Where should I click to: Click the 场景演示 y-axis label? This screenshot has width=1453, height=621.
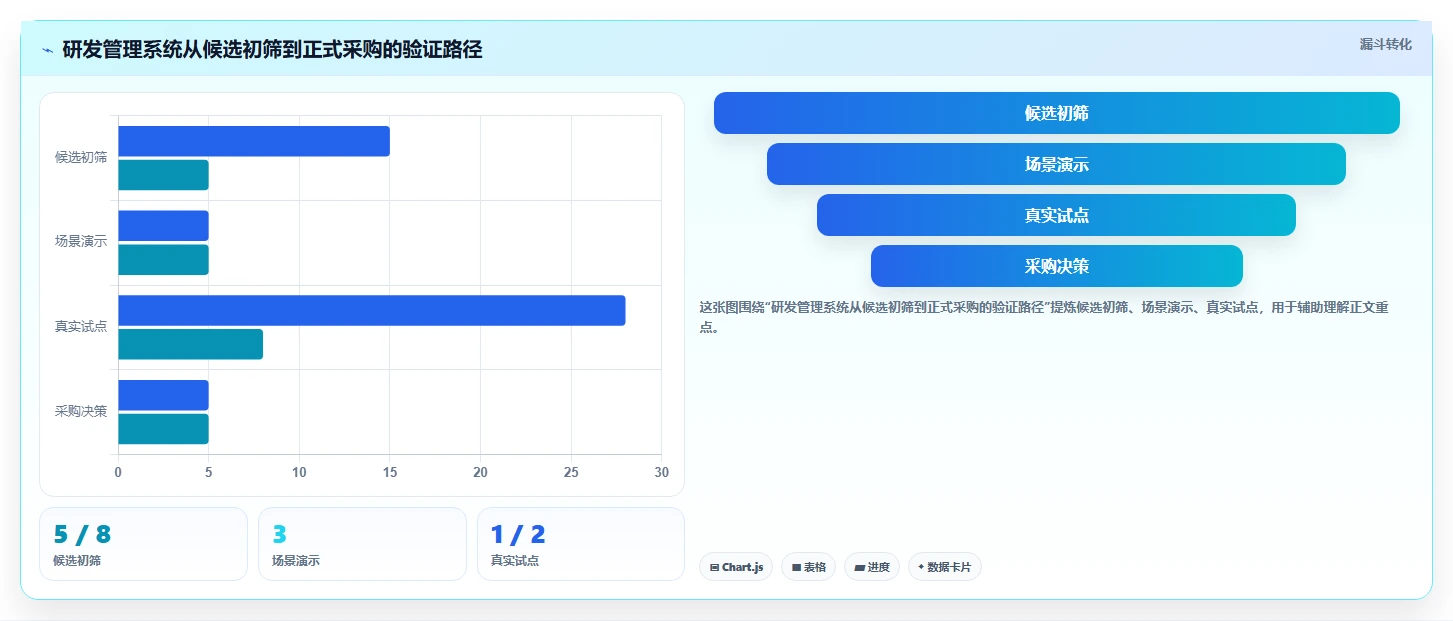(x=81, y=242)
